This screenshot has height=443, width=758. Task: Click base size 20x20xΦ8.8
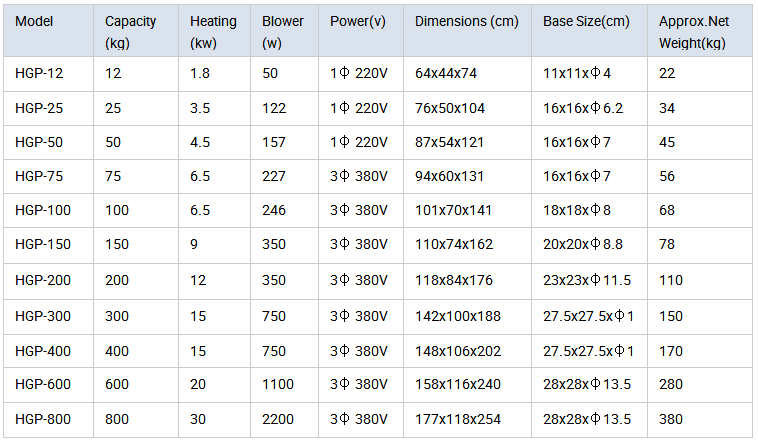click(583, 244)
